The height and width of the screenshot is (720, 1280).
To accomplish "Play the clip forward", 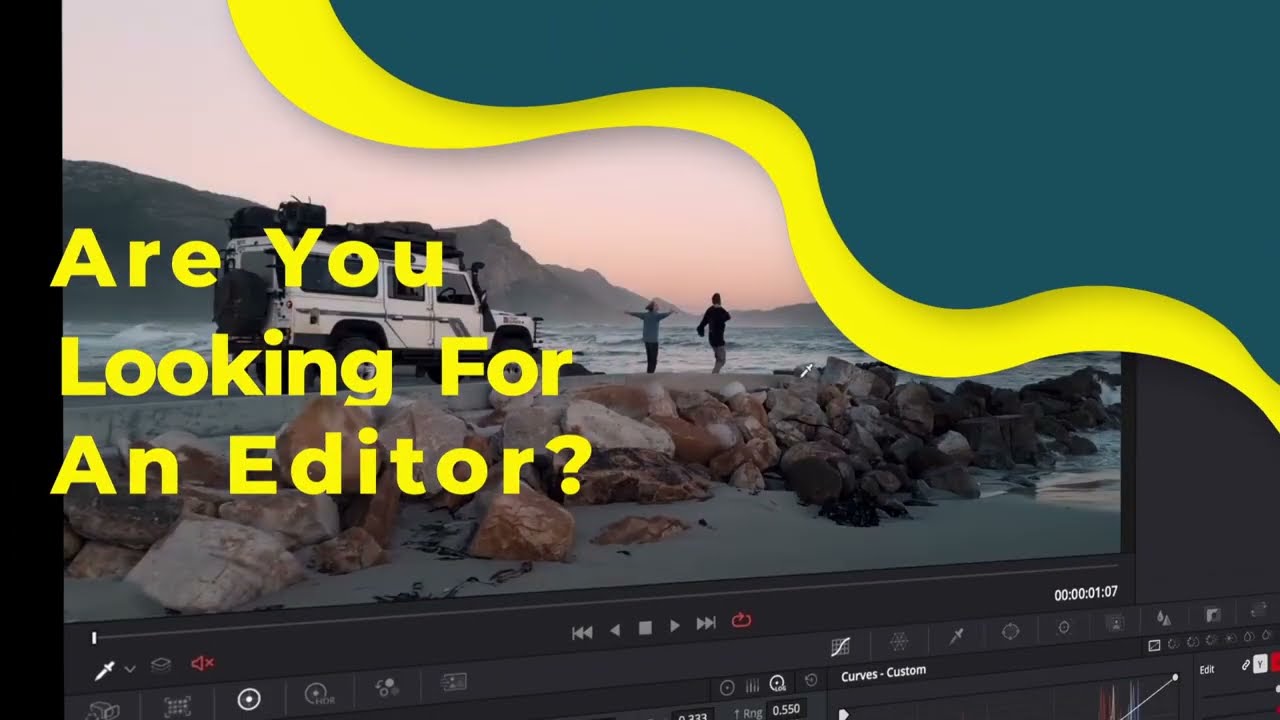I will click(x=675, y=626).
